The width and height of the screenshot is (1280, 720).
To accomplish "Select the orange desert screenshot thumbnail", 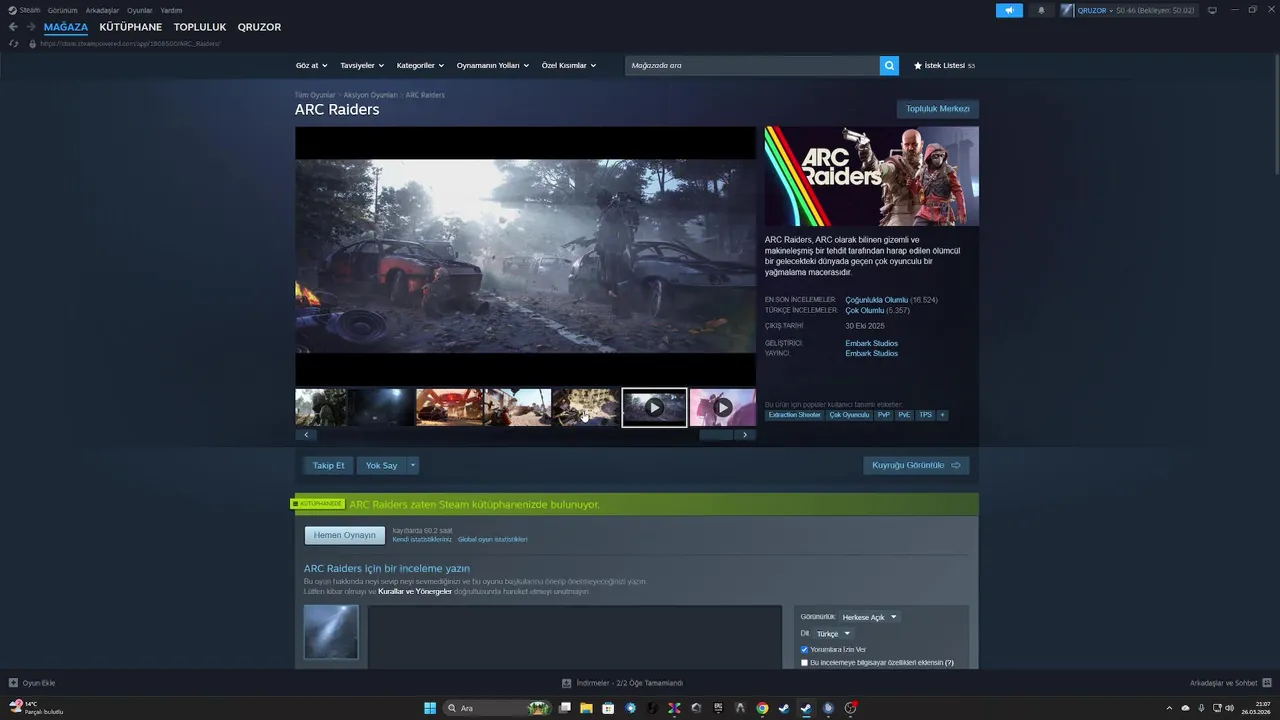I will click(449, 407).
